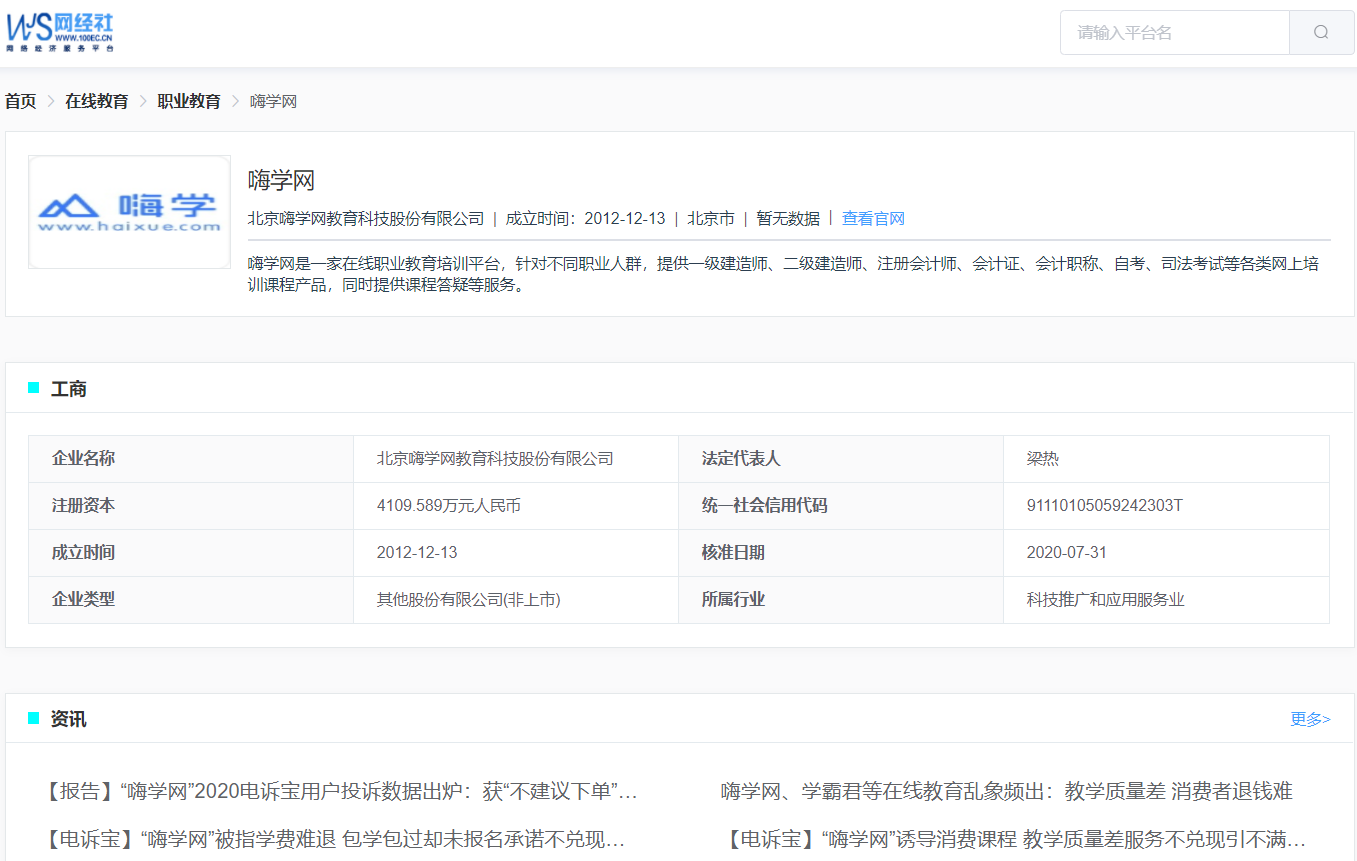Click the 2020-07-31 approval date value
The width and height of the screenshot is (1357, 861).
(1067, 553)
